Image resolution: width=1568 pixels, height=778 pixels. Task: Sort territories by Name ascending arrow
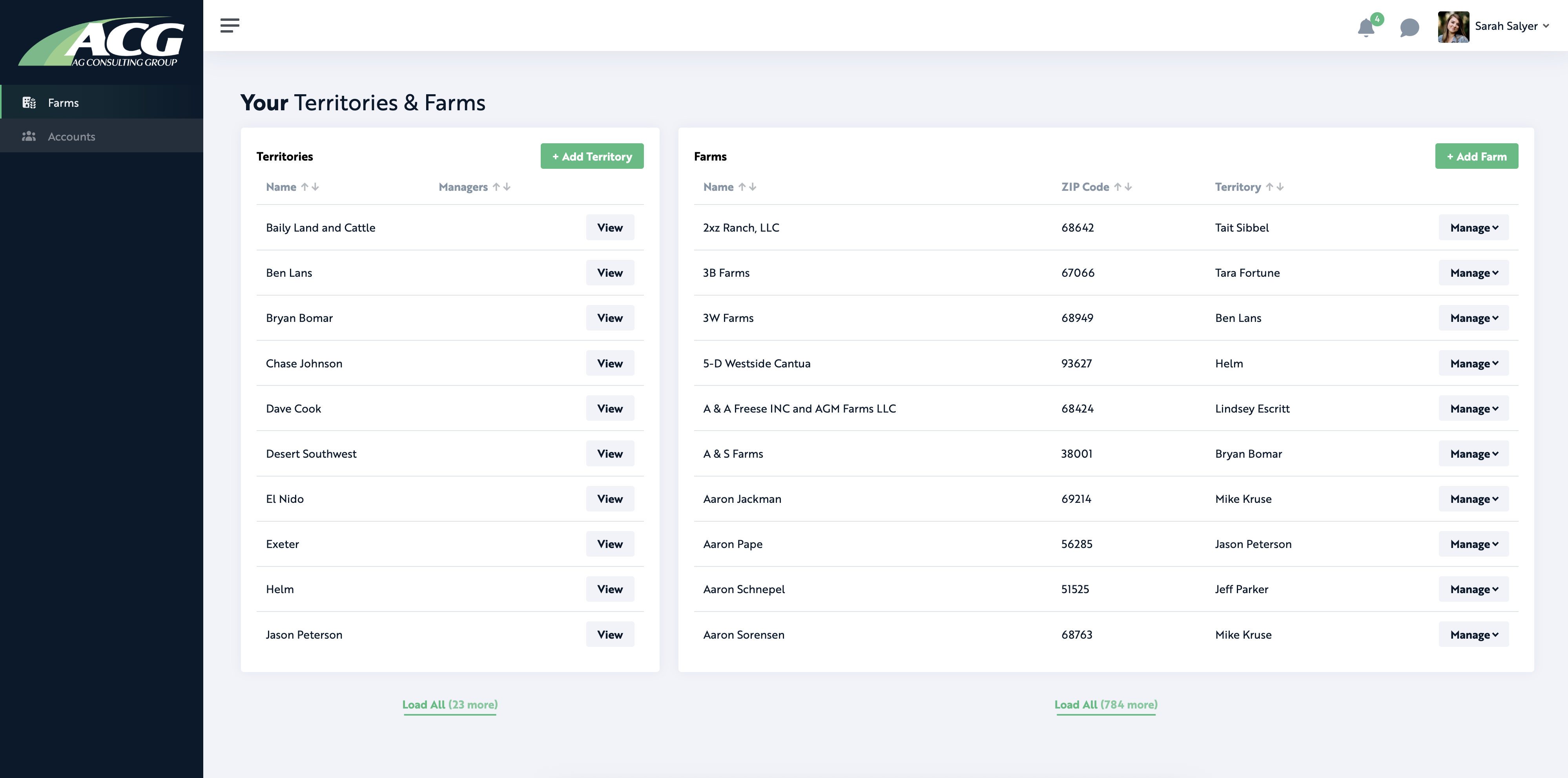pyautogui.click(x=304, y=187)
